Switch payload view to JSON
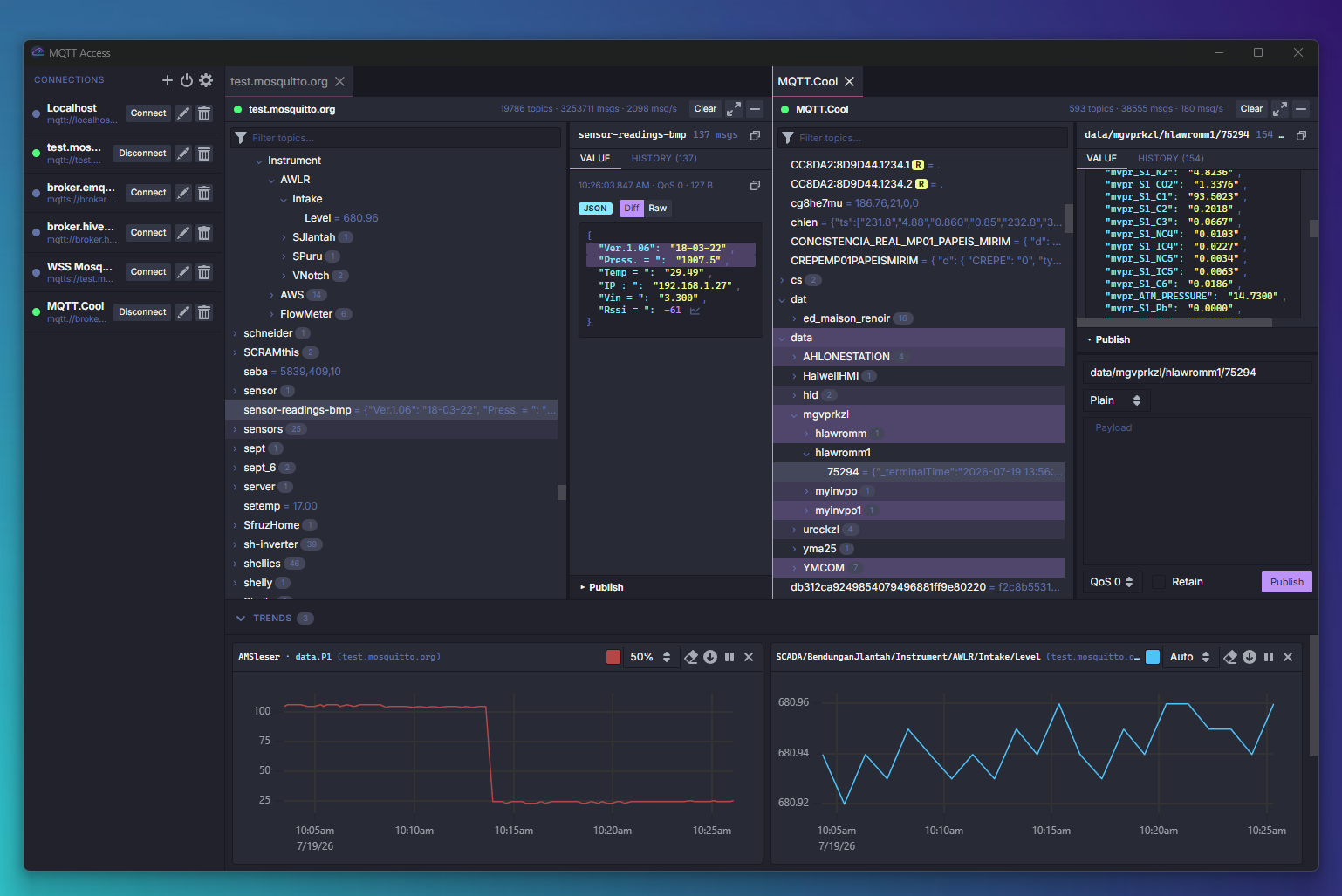Screen dimensions: 1342x896 tap(595, 209)
